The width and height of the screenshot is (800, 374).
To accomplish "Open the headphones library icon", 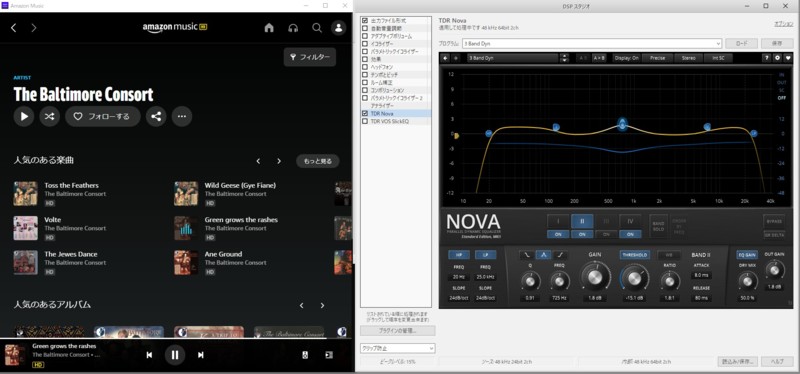I will (x=293, y=28).
